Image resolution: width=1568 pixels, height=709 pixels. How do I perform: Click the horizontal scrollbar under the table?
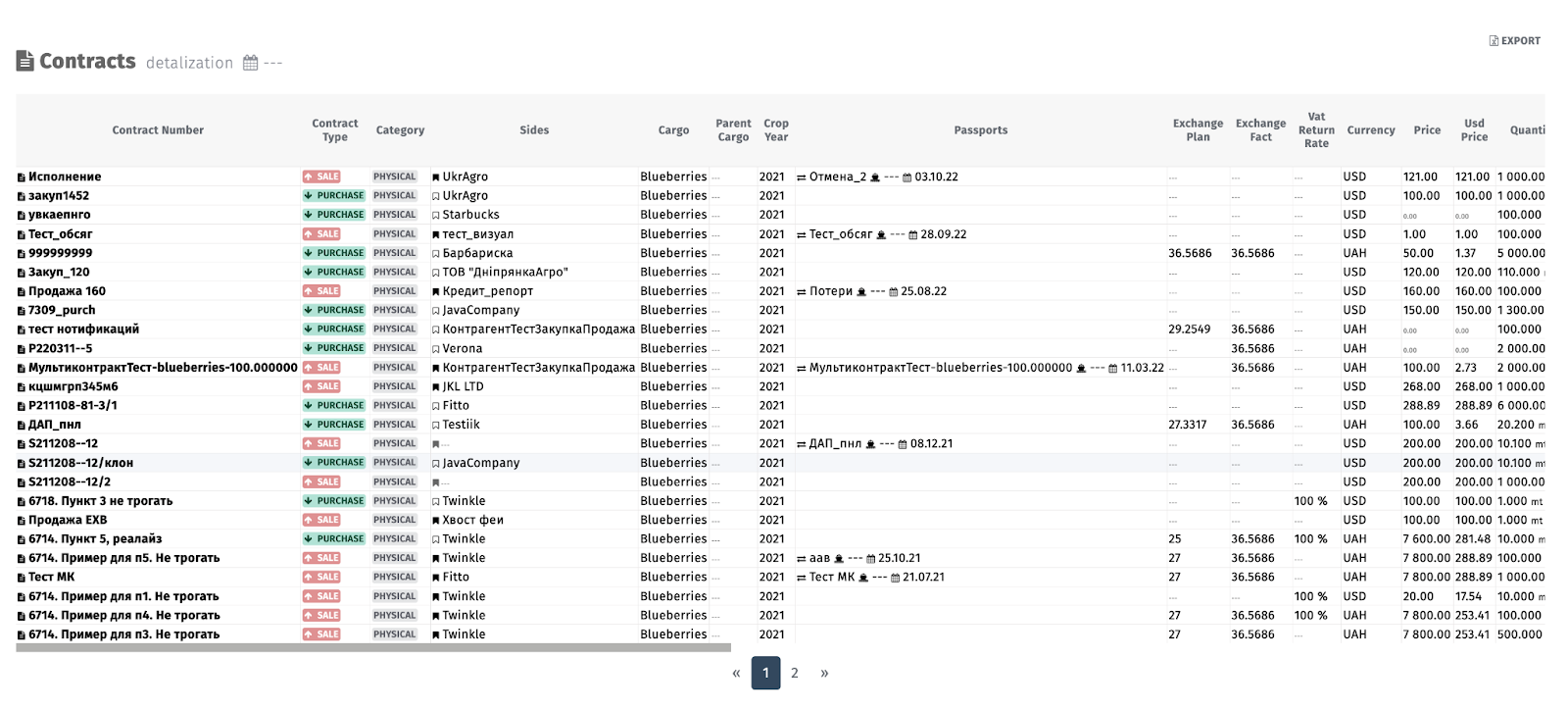pyautogui.click(x=373, y=647)
